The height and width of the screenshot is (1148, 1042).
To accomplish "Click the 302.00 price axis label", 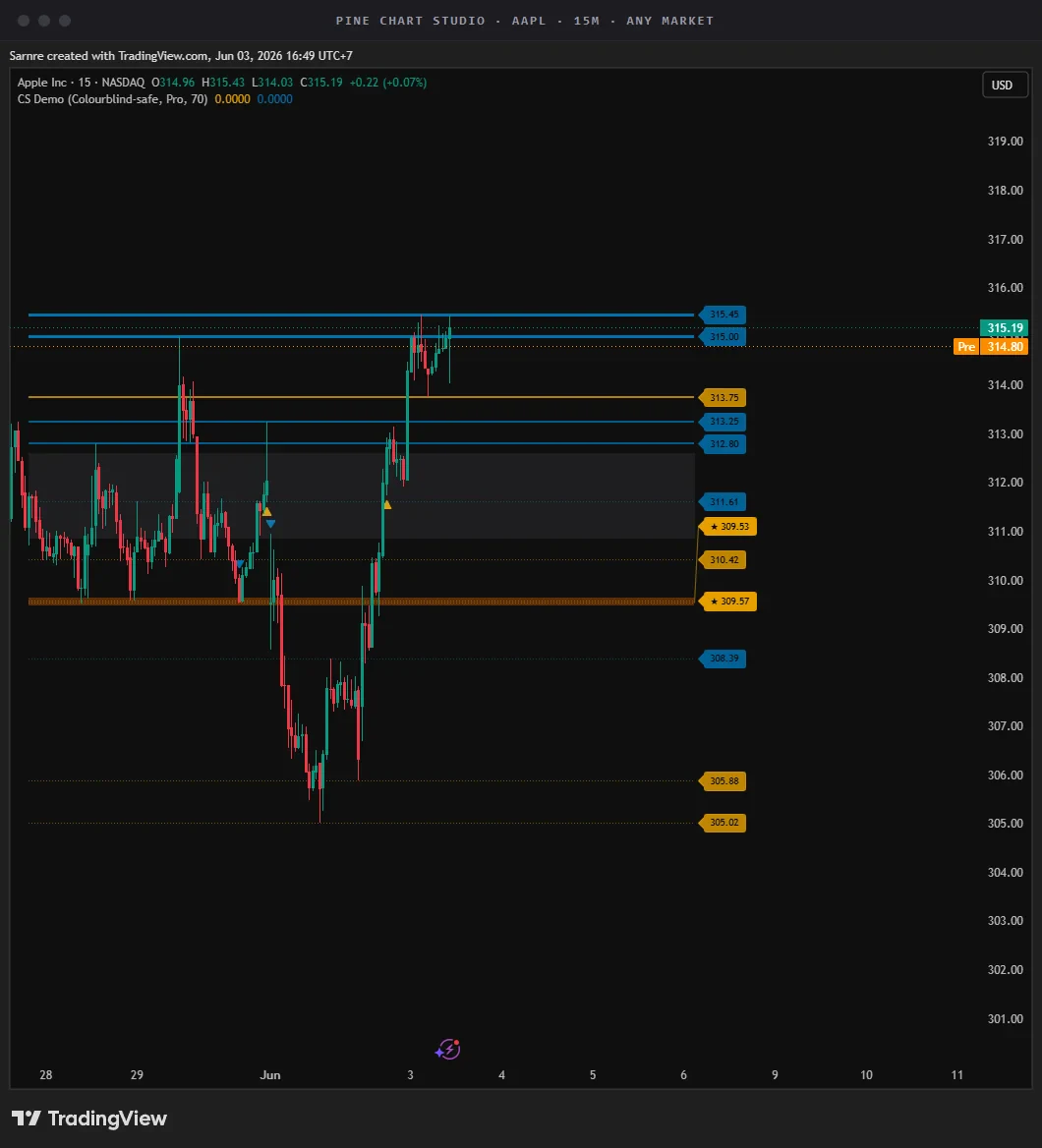I will [1005, 970].
